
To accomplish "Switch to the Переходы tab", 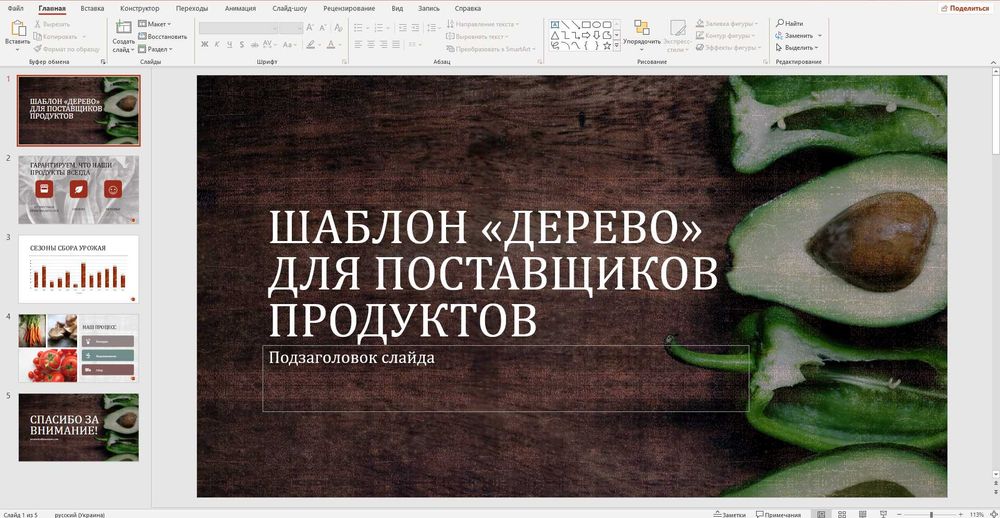I will [x=192, y=8].
